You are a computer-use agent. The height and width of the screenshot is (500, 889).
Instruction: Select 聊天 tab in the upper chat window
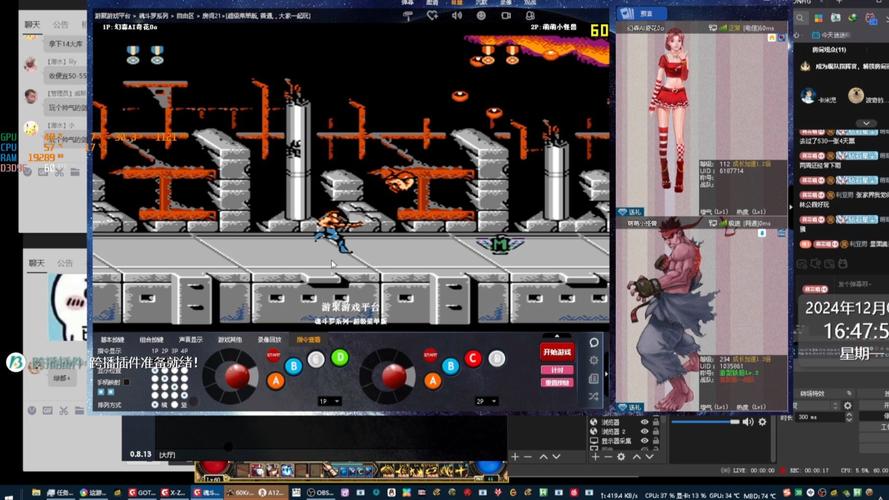click(x=32, y=25)
